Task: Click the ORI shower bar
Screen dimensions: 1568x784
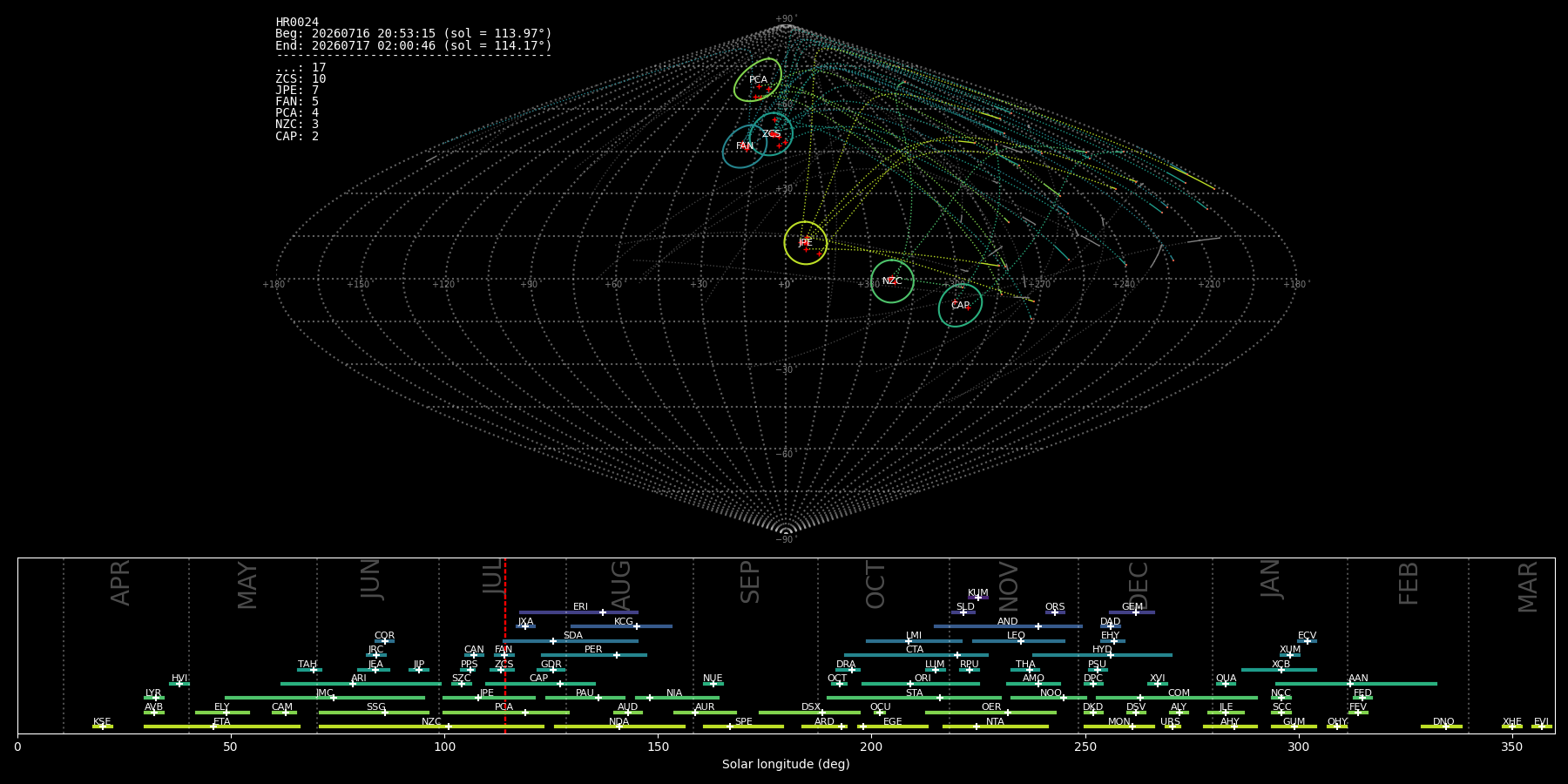Action: click(x=921, y=684)
